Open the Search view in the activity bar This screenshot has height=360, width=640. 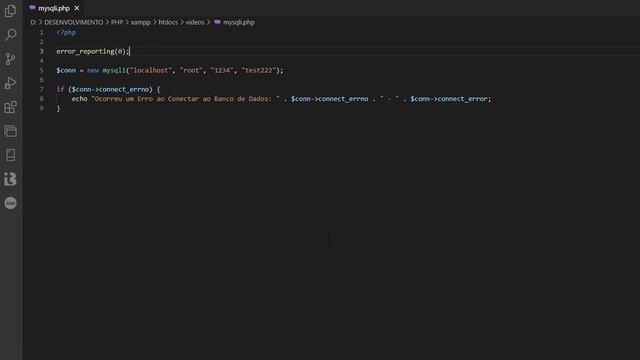pyautogui.click(x=11, y=35)
